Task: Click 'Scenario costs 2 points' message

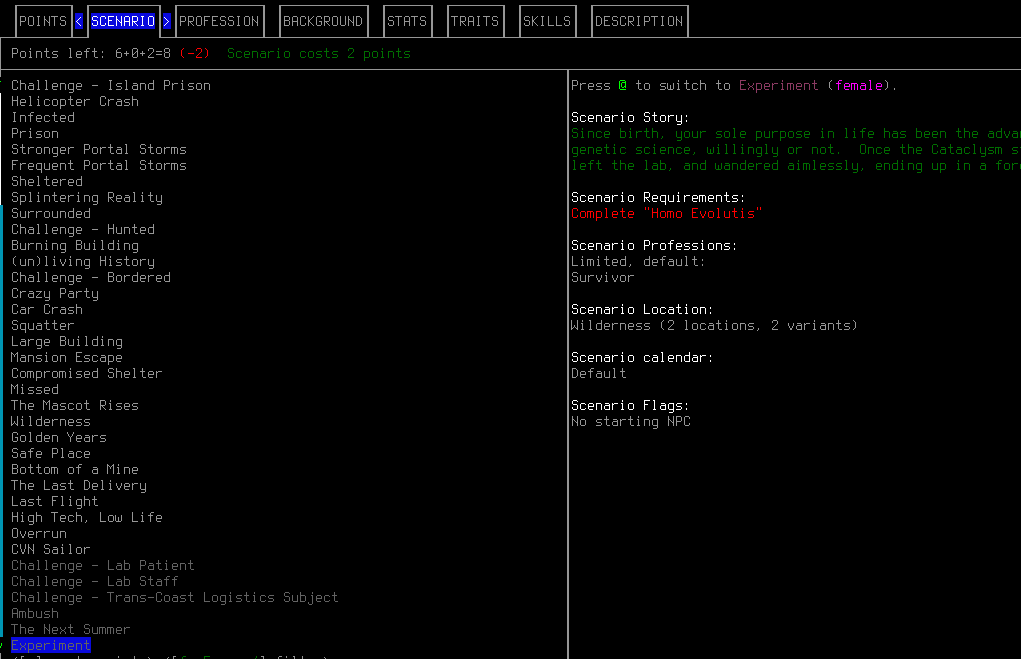Action: [x=319, y=53]
